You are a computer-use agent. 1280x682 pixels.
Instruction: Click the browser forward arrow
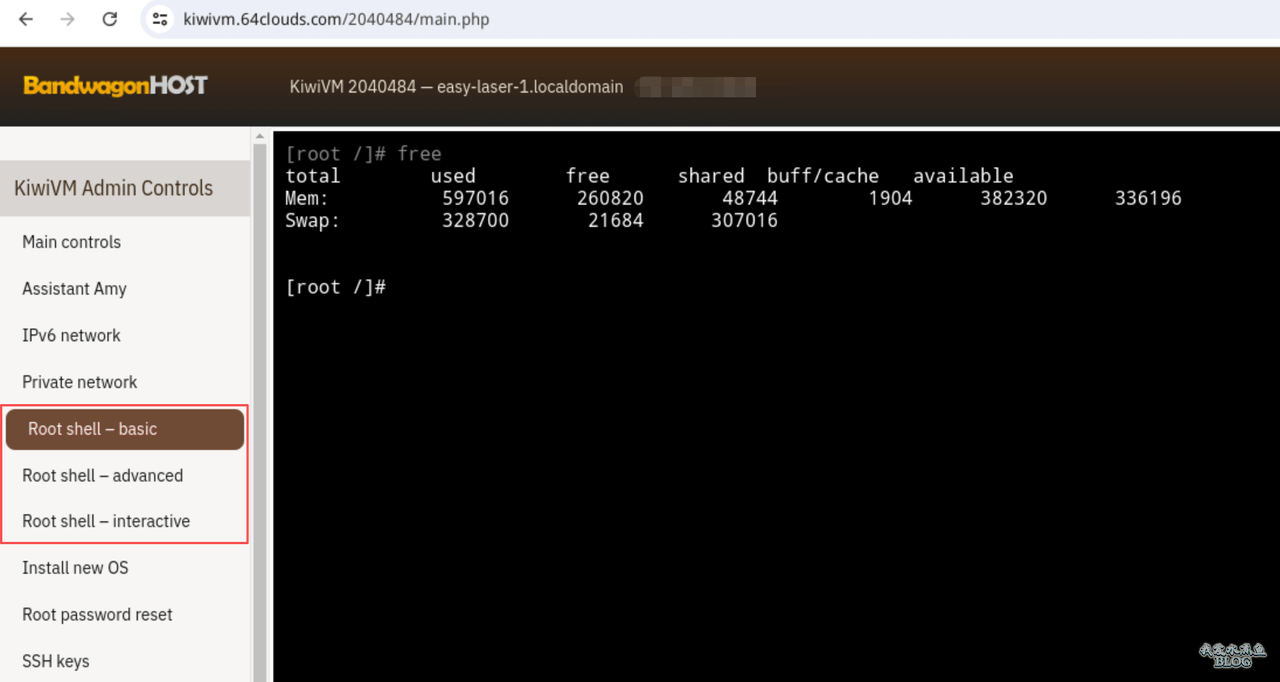(68, 19)
